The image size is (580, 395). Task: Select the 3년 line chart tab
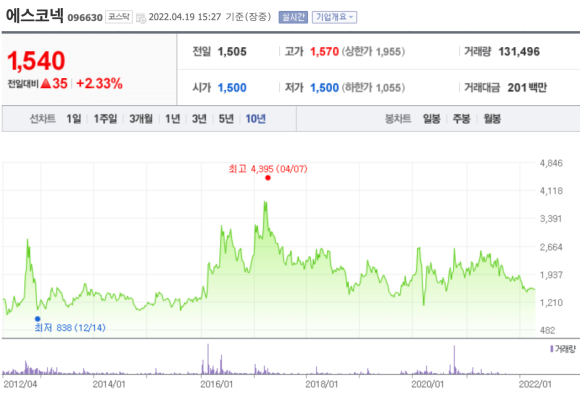click(199, 119)
